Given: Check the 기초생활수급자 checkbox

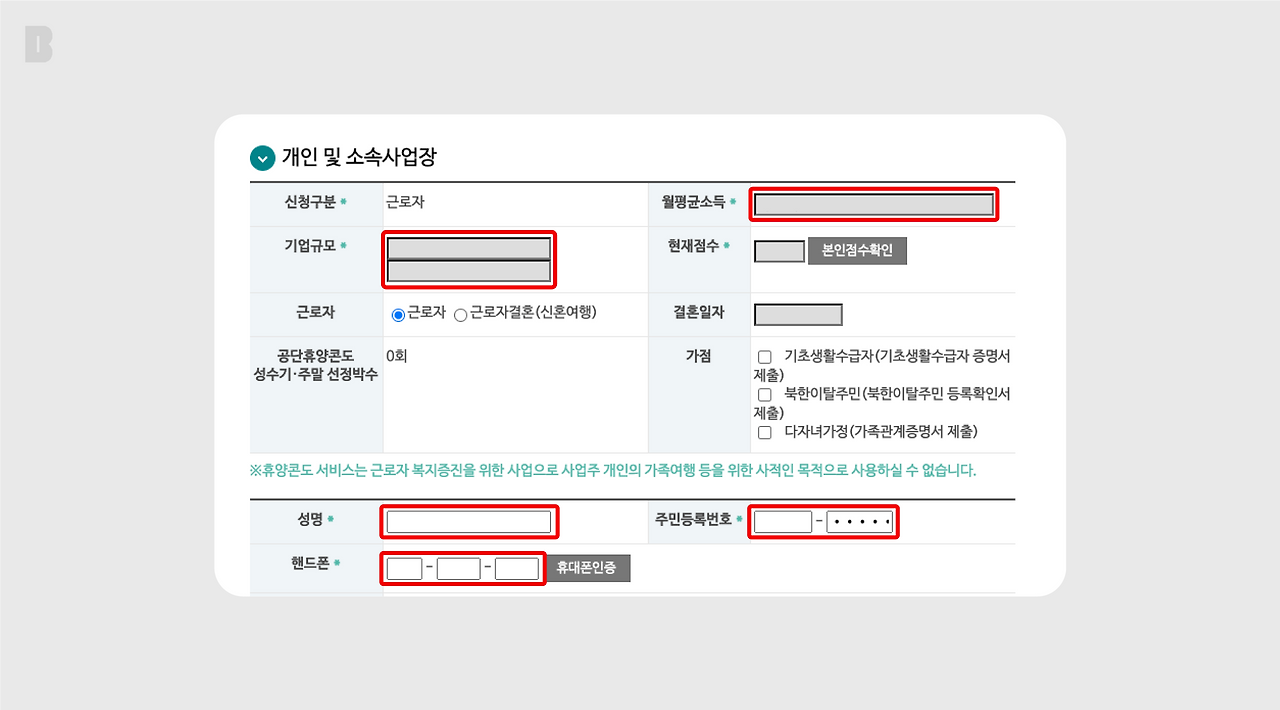Looking at the screenshot, I should pos(764,357).
